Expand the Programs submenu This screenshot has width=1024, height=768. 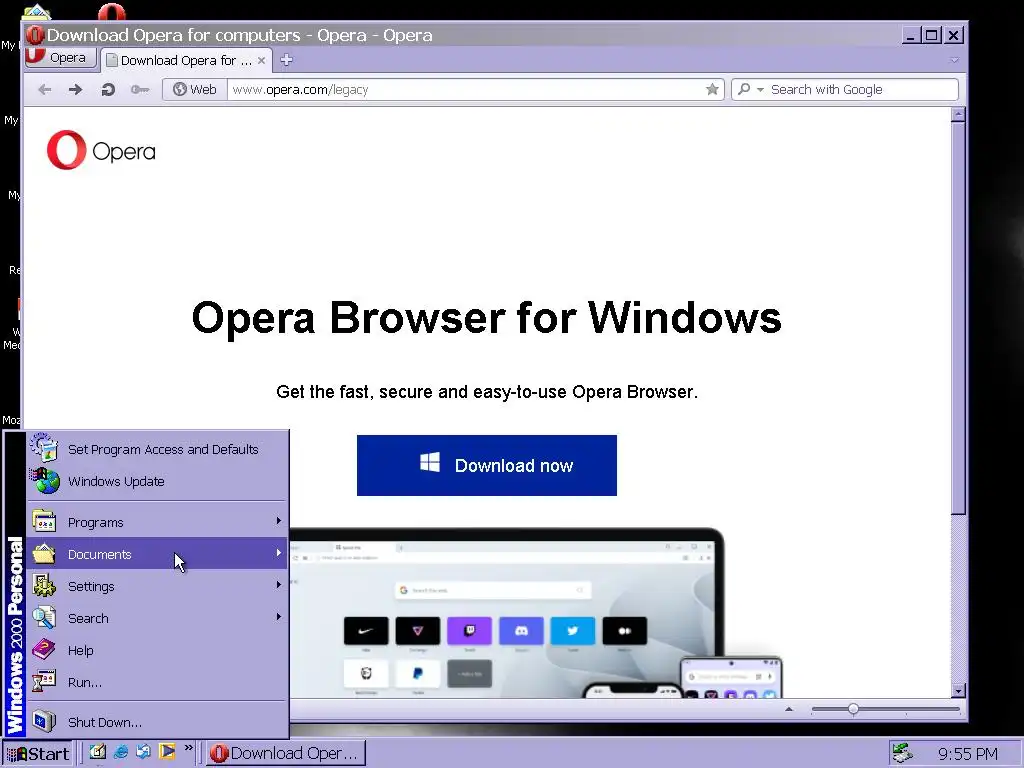[157, 522]
